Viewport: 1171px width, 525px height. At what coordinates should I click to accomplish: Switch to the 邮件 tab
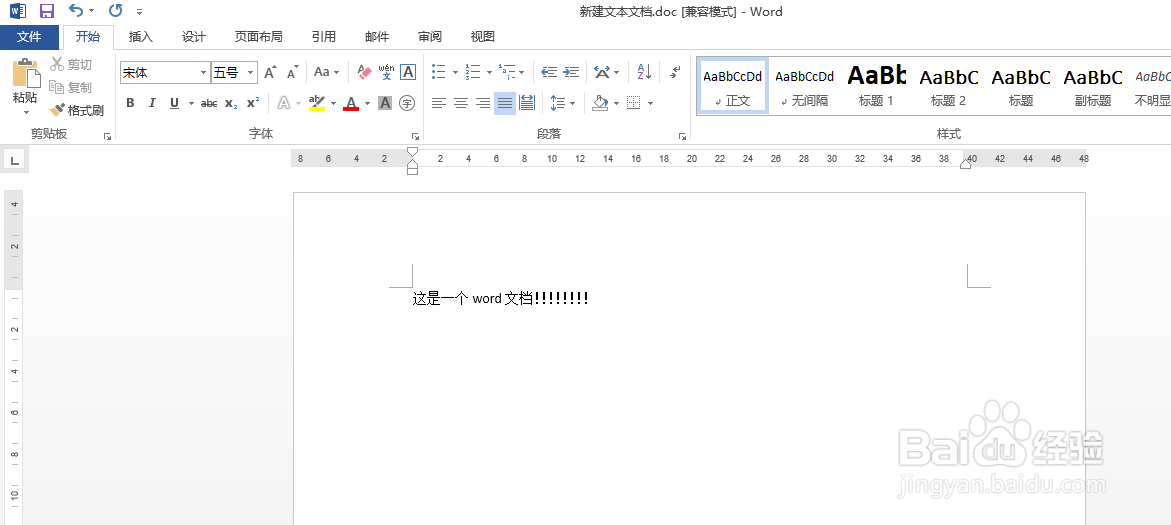[x=377, y=37]
